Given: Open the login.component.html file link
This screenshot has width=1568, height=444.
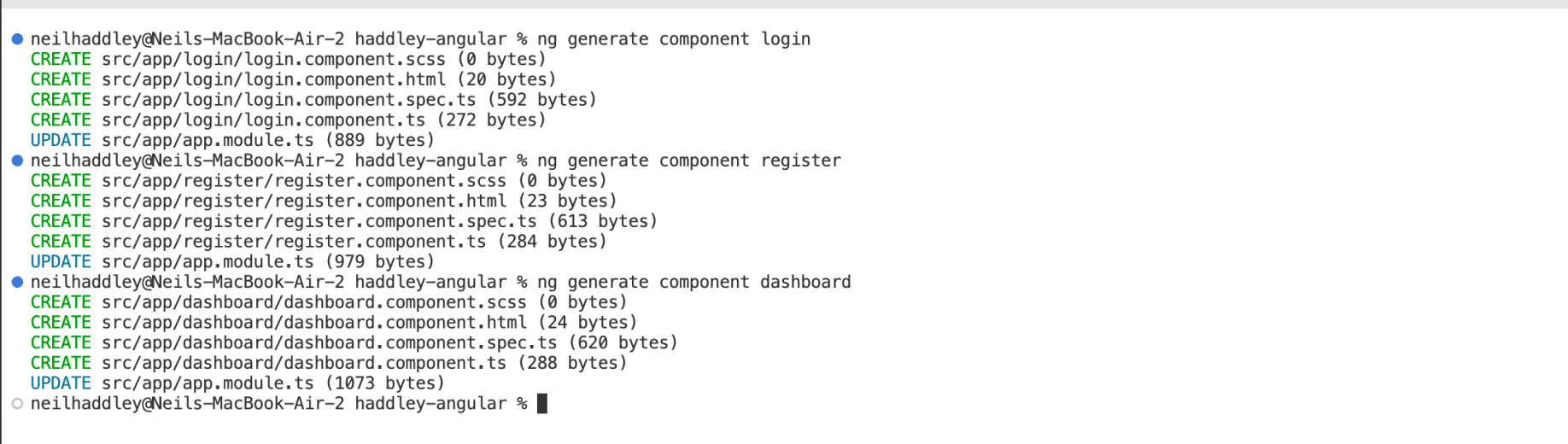Looking at the screenshot, I should tap(273, 79).
